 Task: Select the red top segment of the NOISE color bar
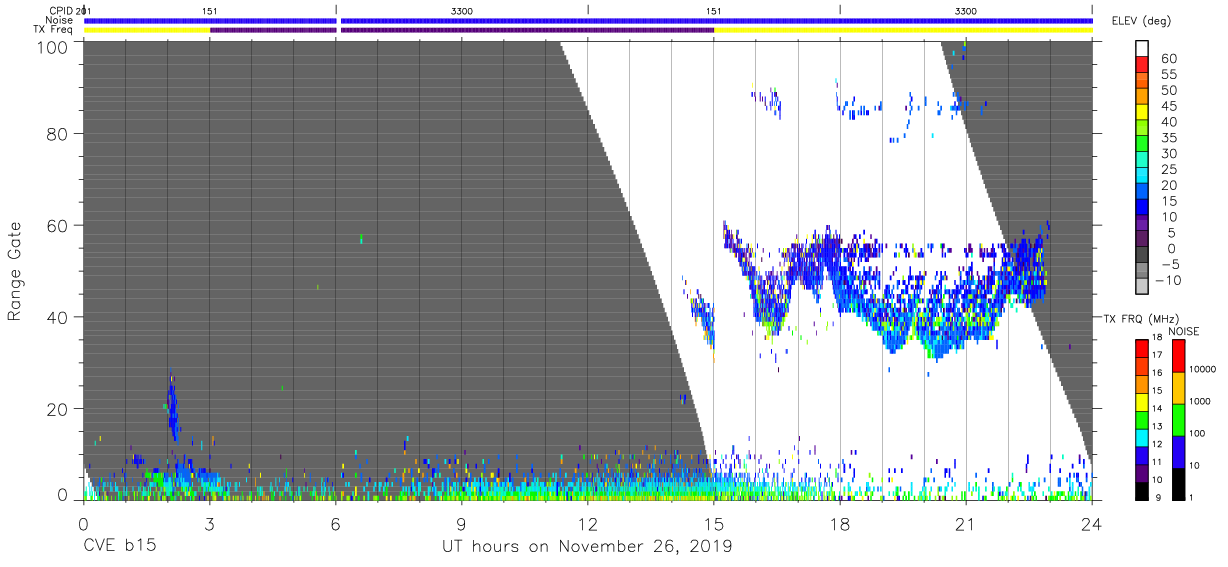point(1178,355)
